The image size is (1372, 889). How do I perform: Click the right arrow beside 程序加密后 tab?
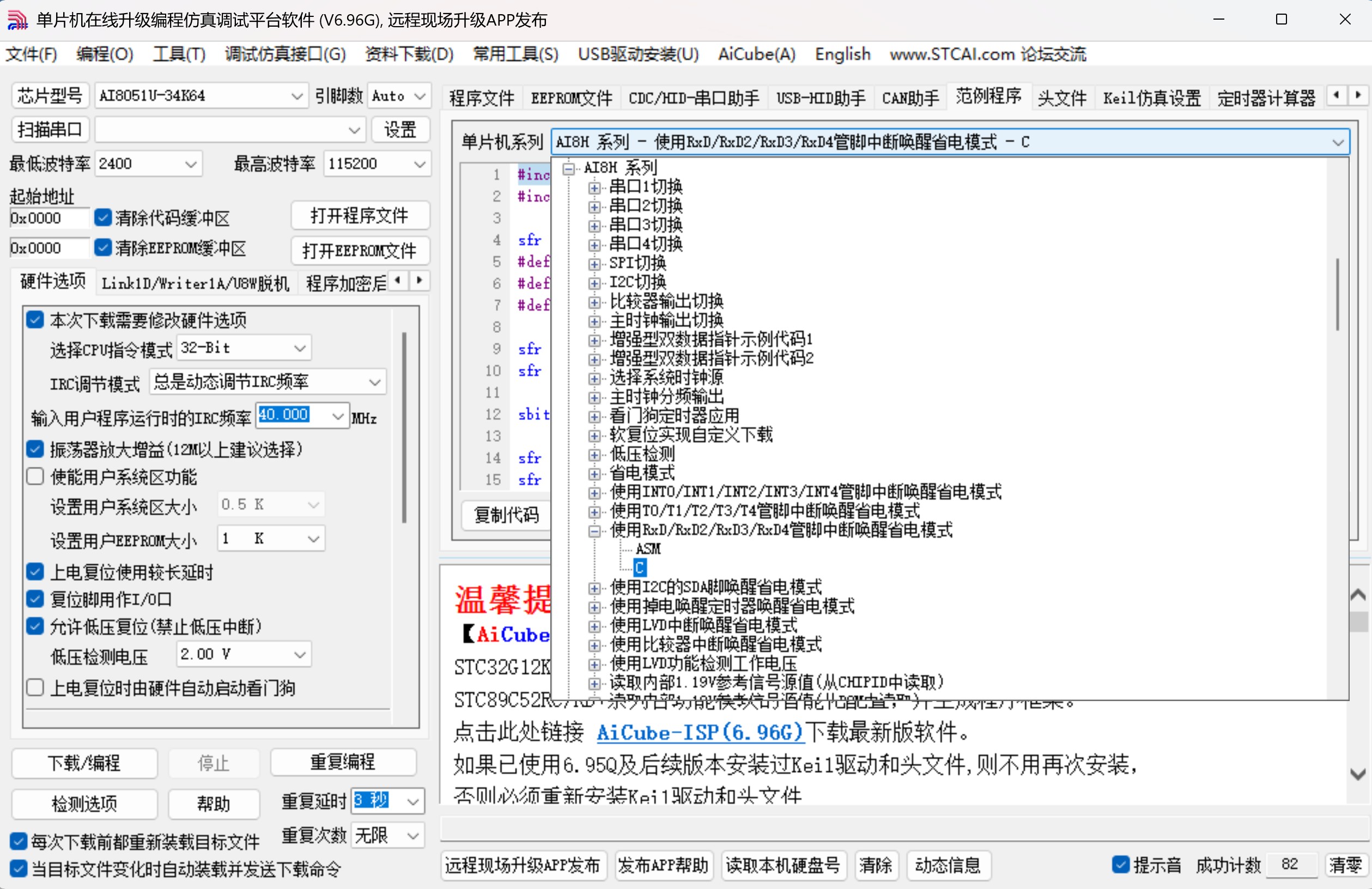pos(419,281)
